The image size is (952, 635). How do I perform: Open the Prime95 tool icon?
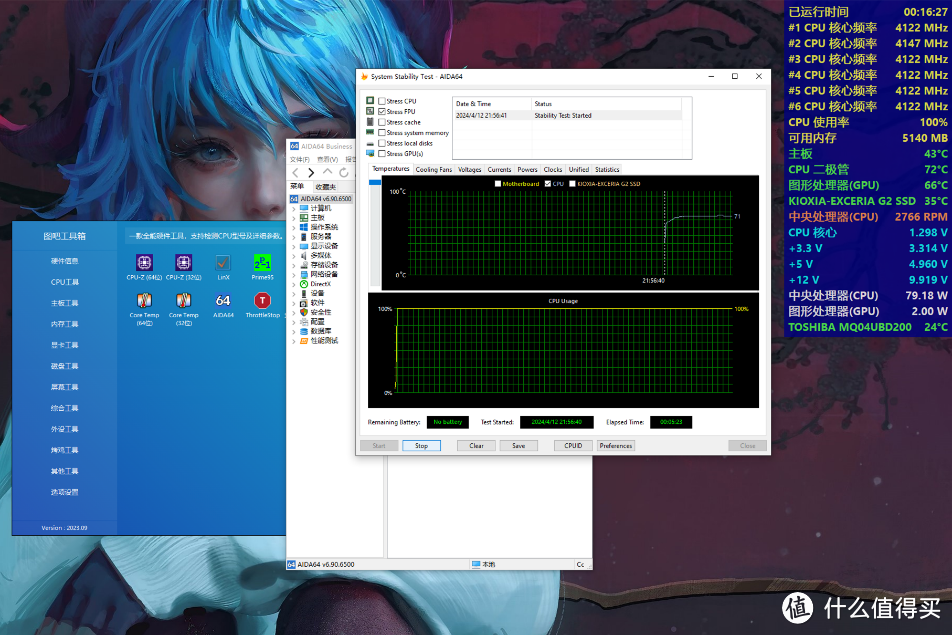(x=262, y=262)
